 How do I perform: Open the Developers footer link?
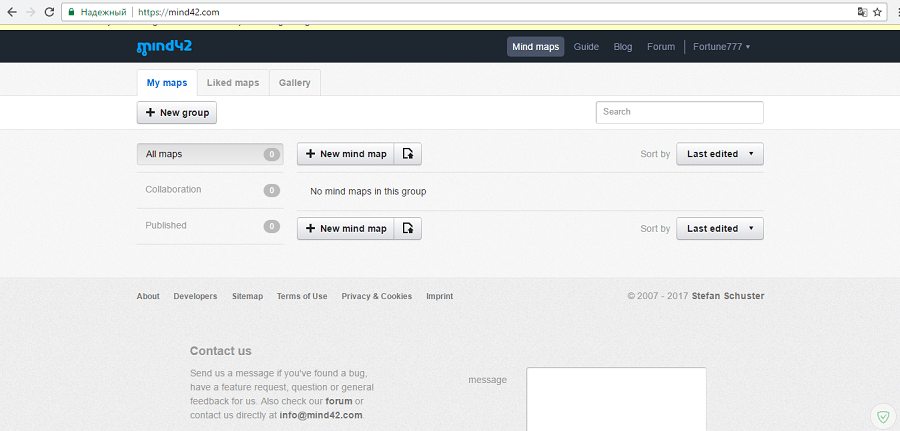click(195, 296)
